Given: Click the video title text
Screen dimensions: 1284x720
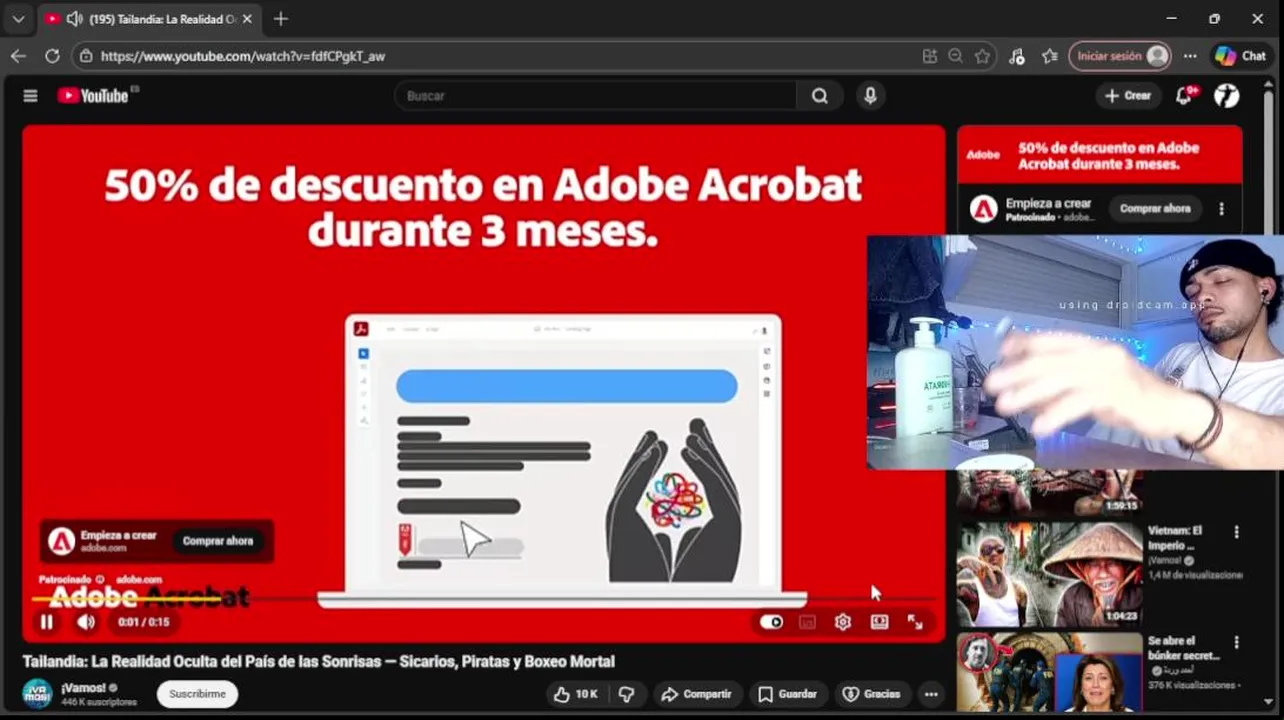Looking at the screenshot, I should pyautogui.click(x=319, y=662).
